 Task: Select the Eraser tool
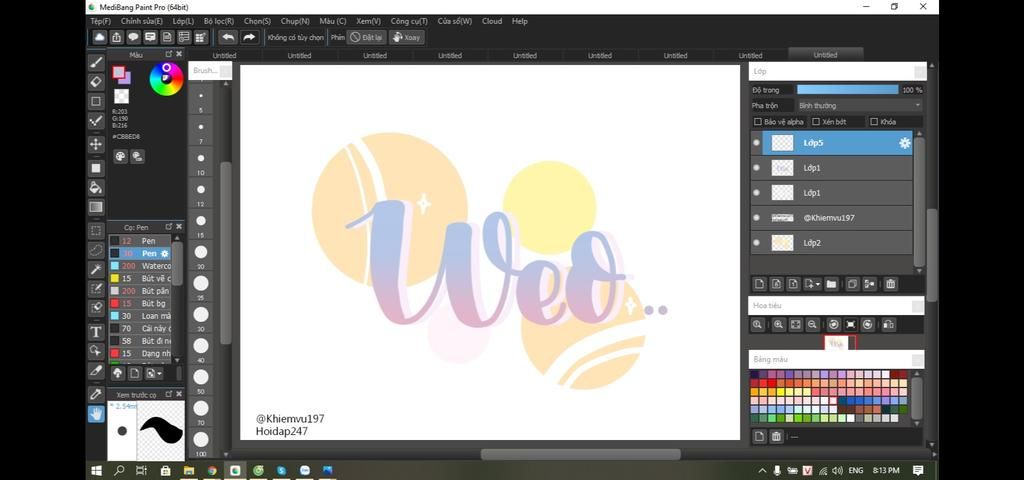[x=96, y=82]
